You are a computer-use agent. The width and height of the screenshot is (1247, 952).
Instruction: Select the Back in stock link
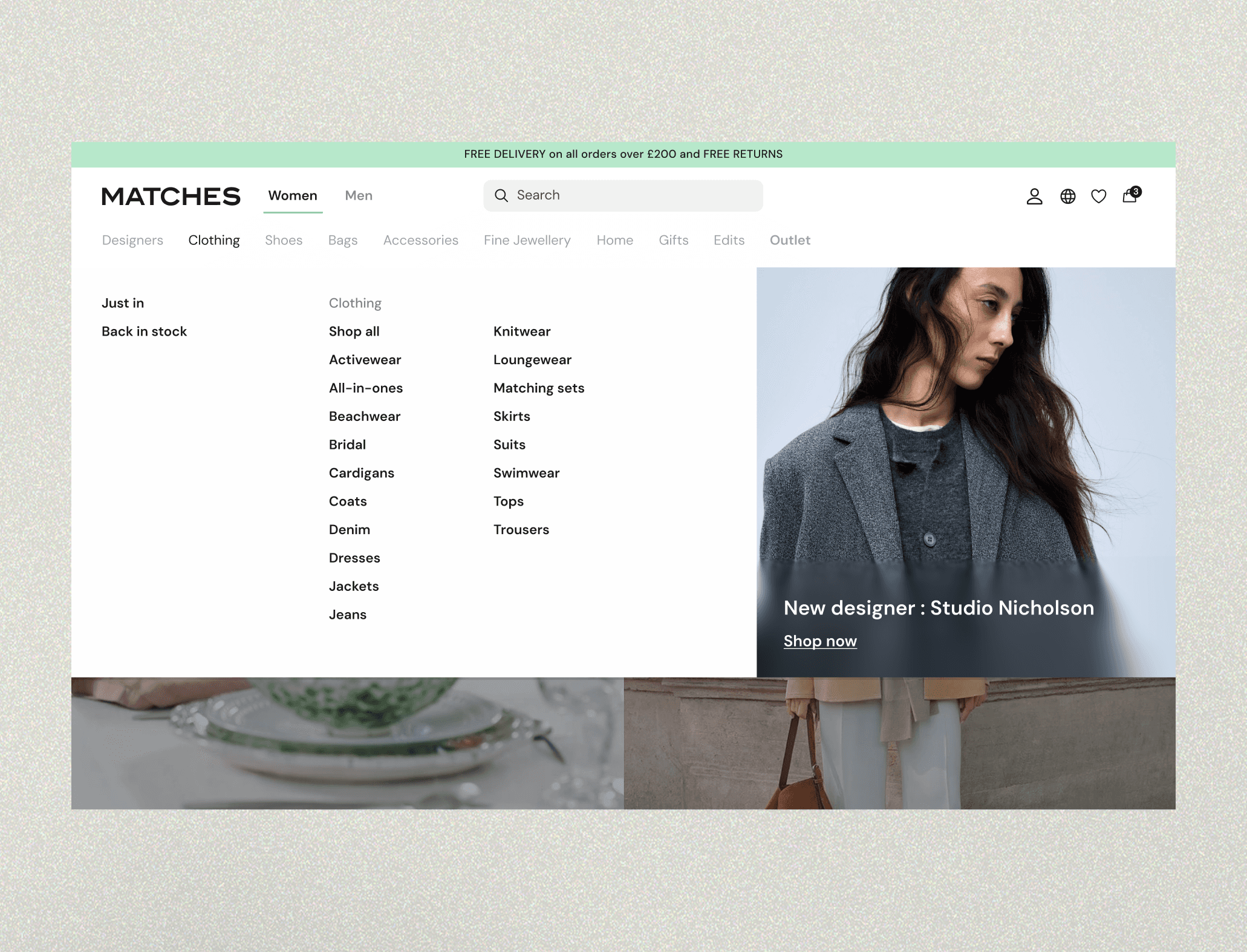pos(144,331)
